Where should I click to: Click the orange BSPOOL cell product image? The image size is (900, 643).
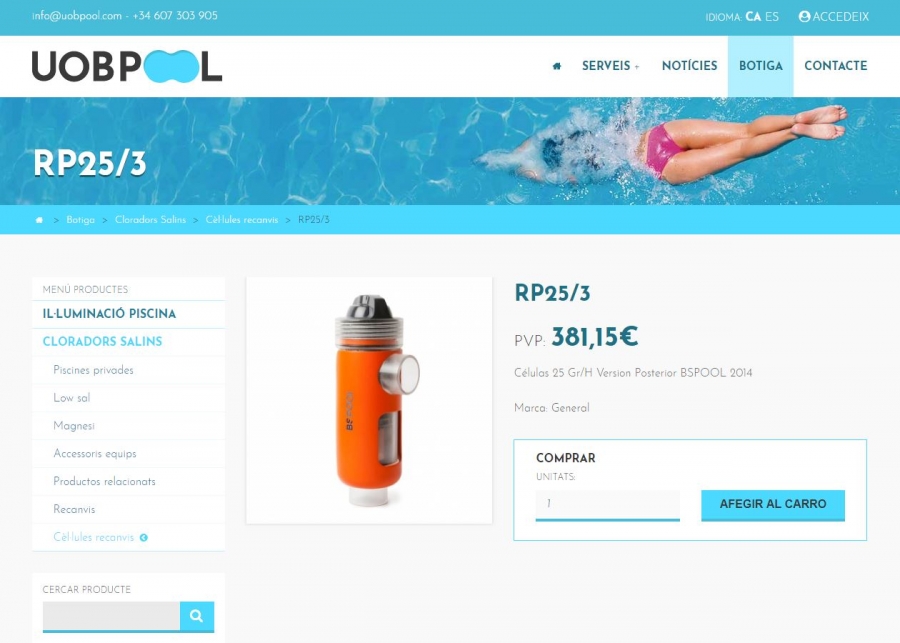click(369, 400)
